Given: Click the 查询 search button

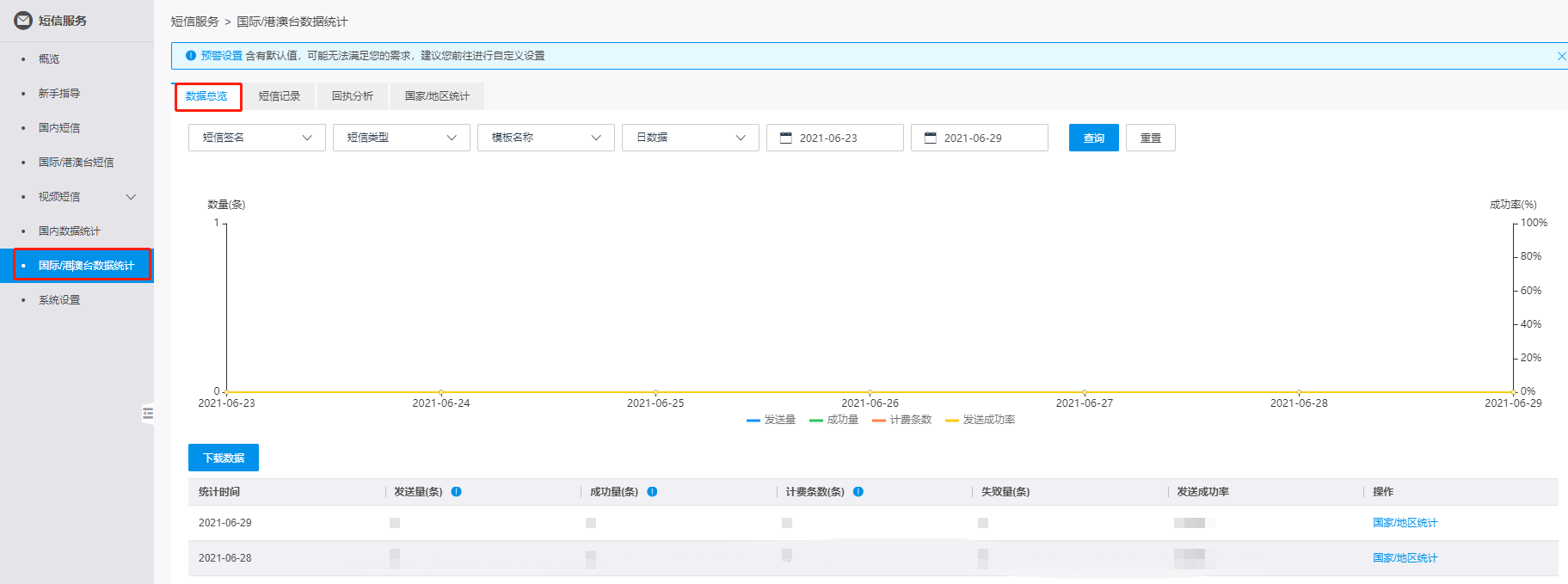Looking at the screenshot, I should click(x=1094, y=138).
